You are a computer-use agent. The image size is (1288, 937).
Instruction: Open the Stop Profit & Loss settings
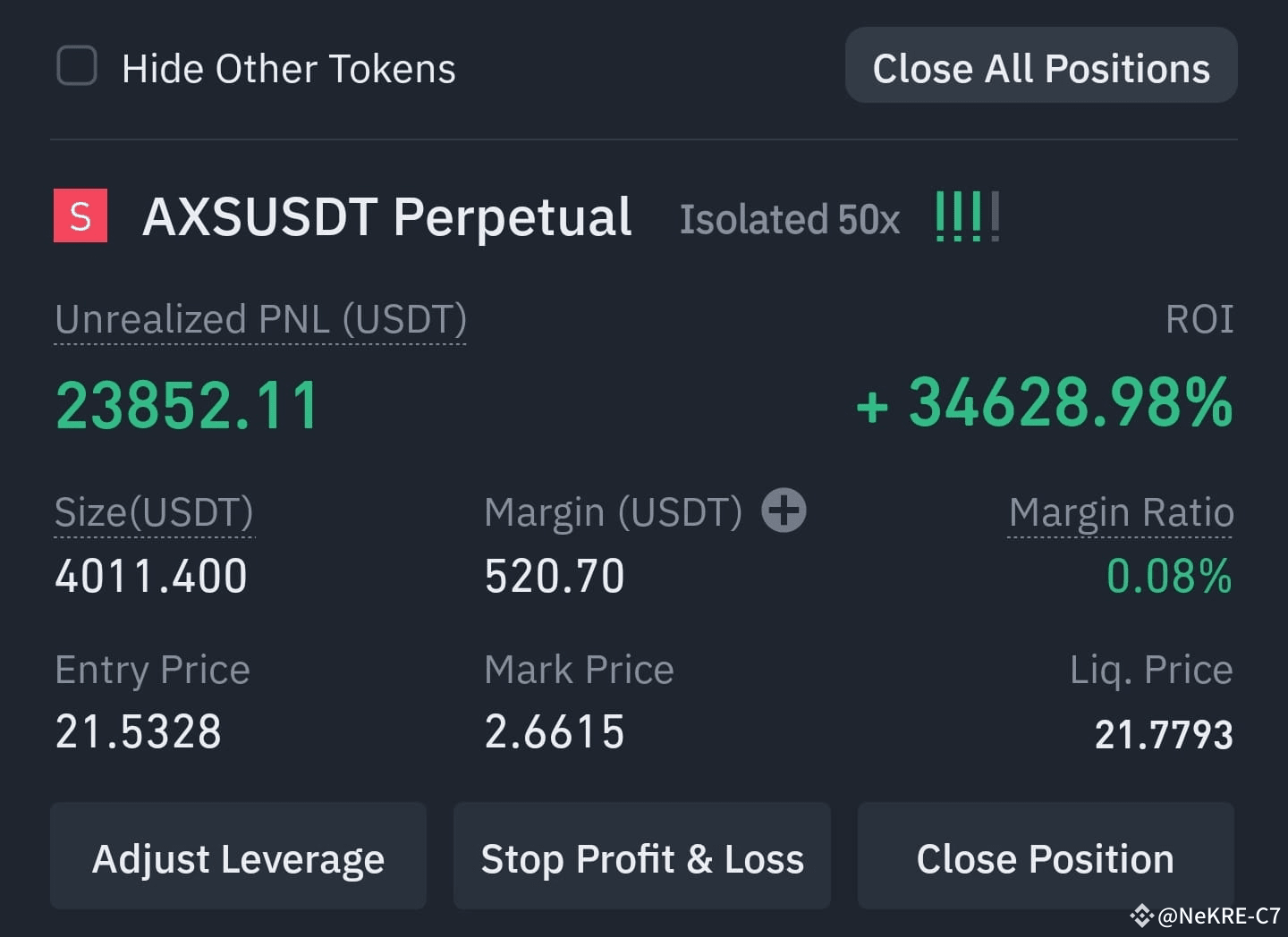point(642,857)
